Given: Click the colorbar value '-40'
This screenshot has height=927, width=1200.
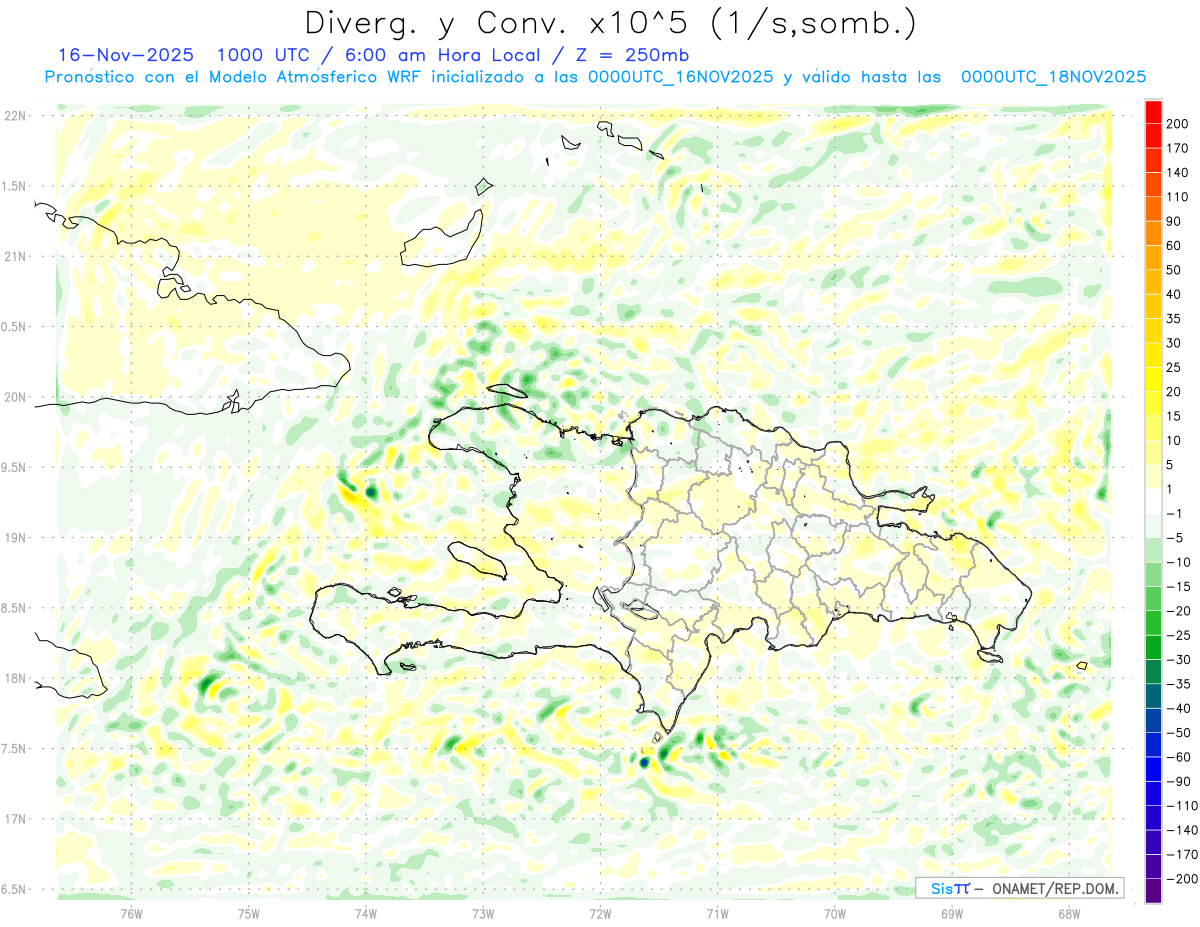Looking at the screenshot, I should point(1180,709).
